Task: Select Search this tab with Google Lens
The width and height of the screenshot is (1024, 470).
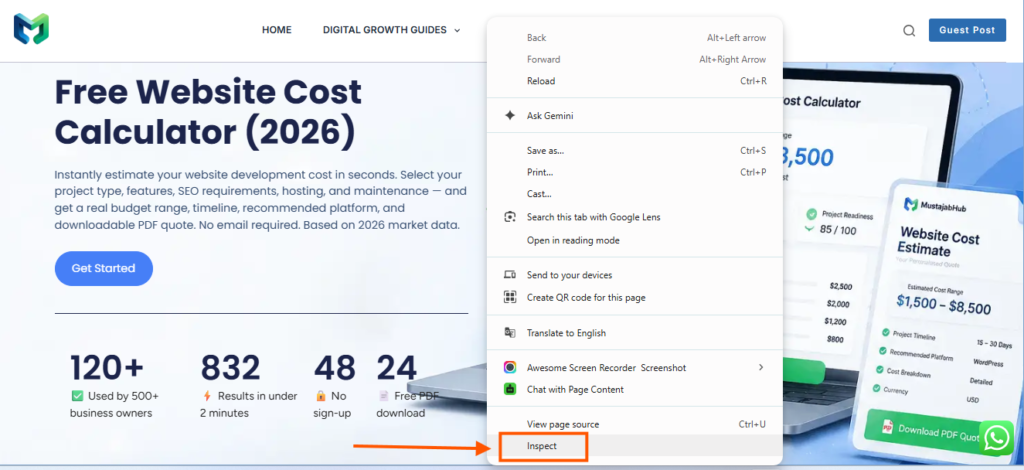Action: tap(635, 217)
